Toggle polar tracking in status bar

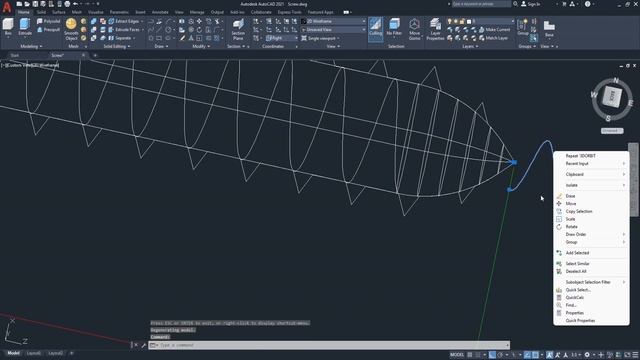500,355
